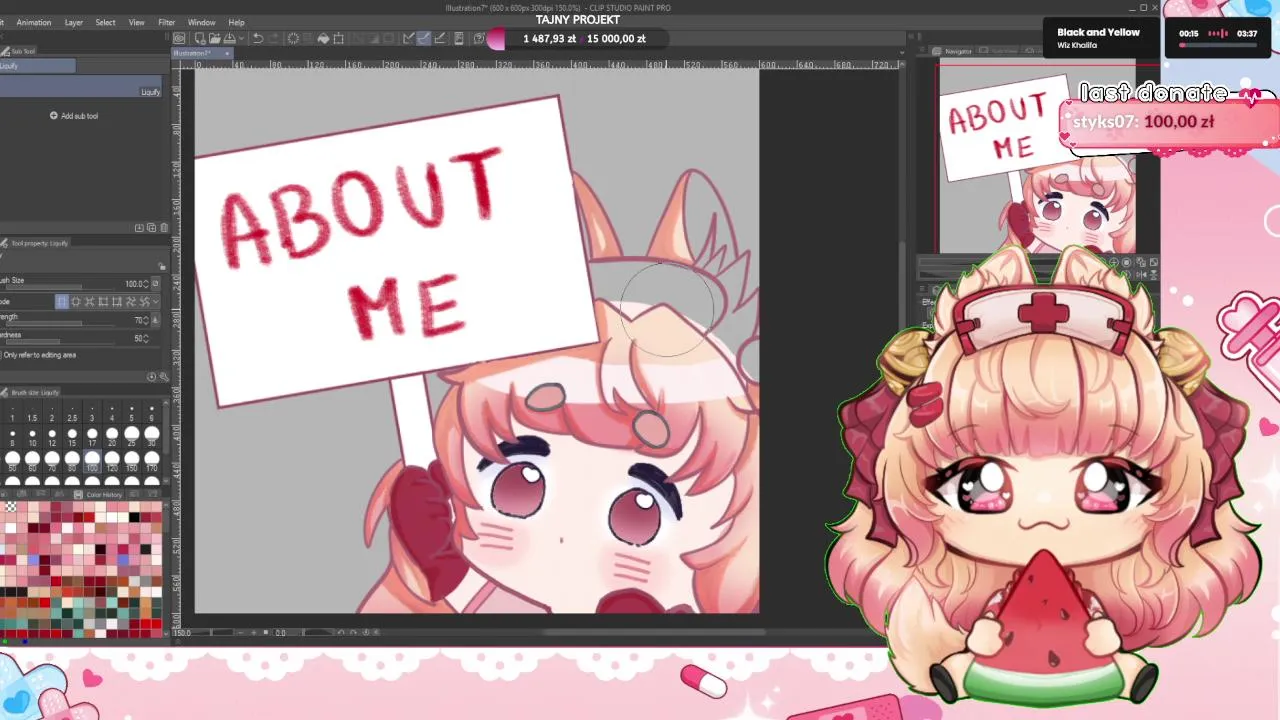Click Add sub tool button
Viewport: 1280px width, 720px height.
click(x=74, y=116)
